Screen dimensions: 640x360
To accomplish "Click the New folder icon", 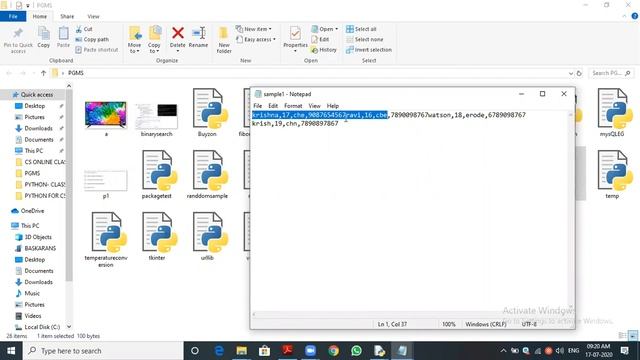I will (224, 33).
